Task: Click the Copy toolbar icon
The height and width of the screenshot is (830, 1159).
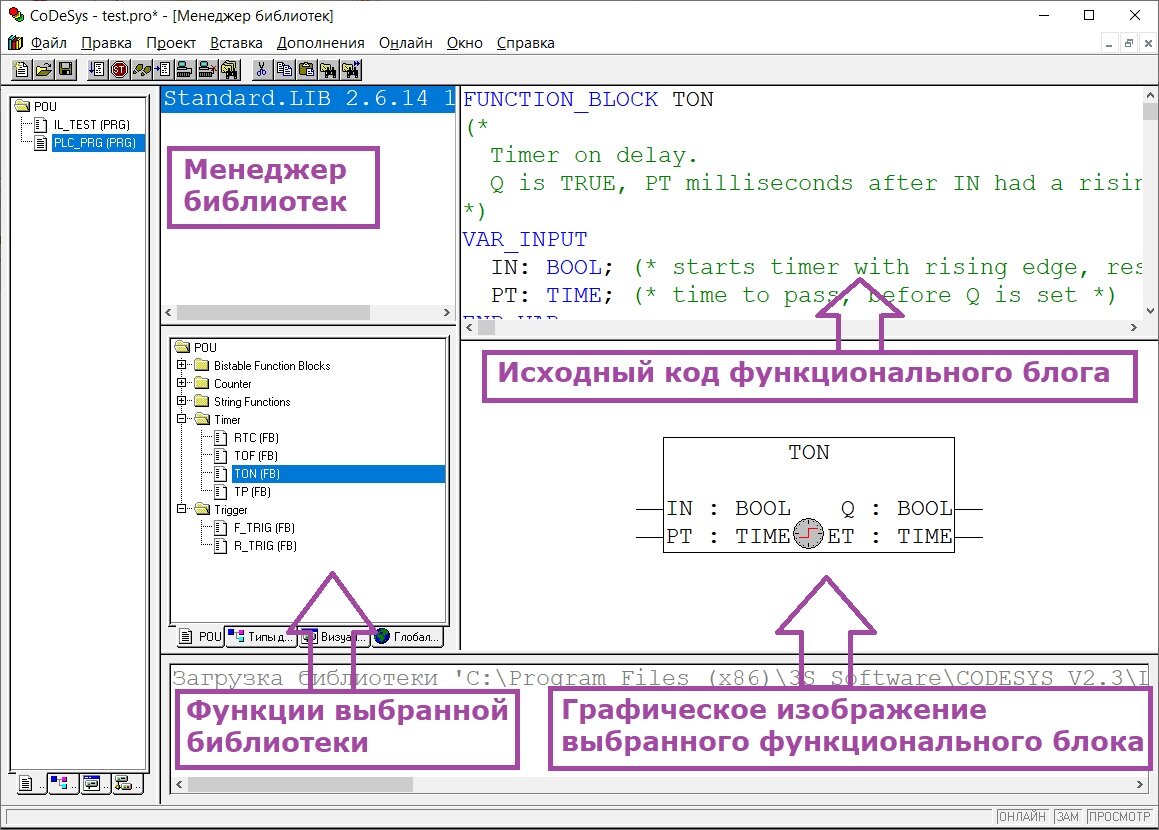Action: pos(284,70)
